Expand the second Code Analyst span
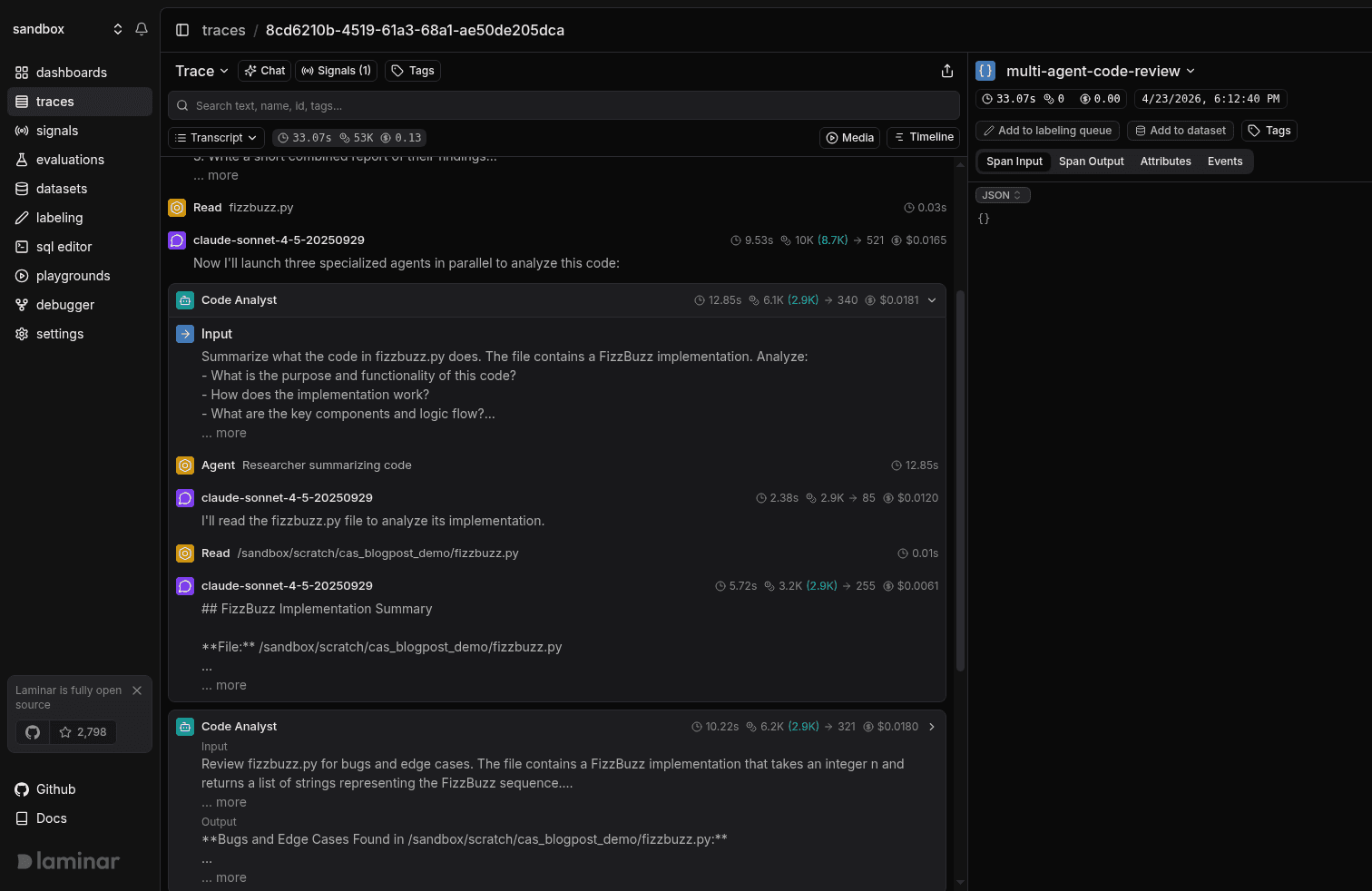Viewport: 1372px width, 891px height. 932,727
